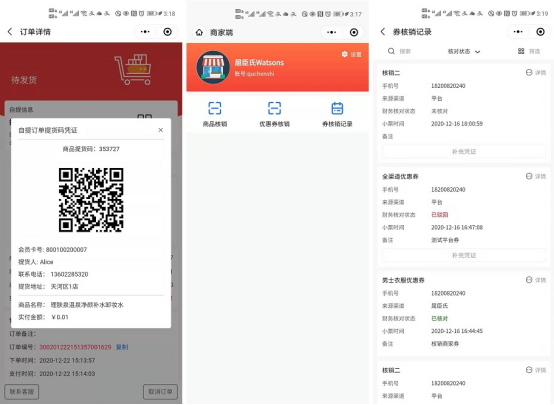The image size is (554, 405).
Task: Open settings gear on Watsons banner
Action: click(x=344, y=54)
